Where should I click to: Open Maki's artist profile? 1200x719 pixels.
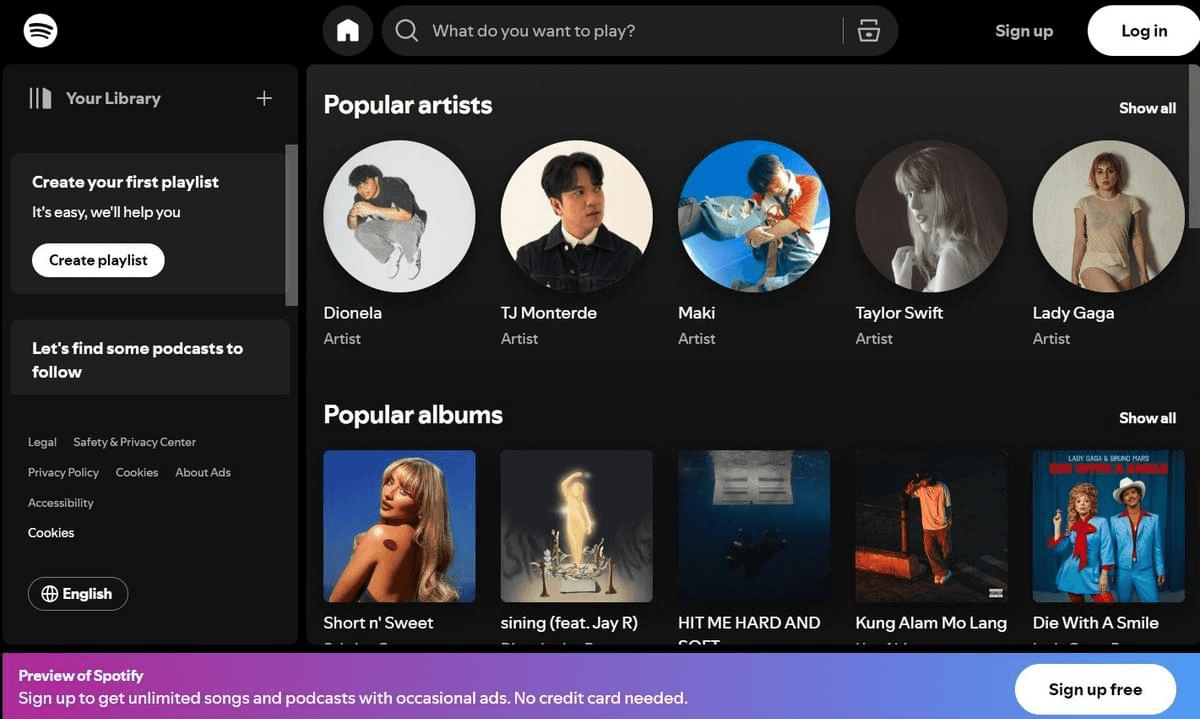point(753,215)
